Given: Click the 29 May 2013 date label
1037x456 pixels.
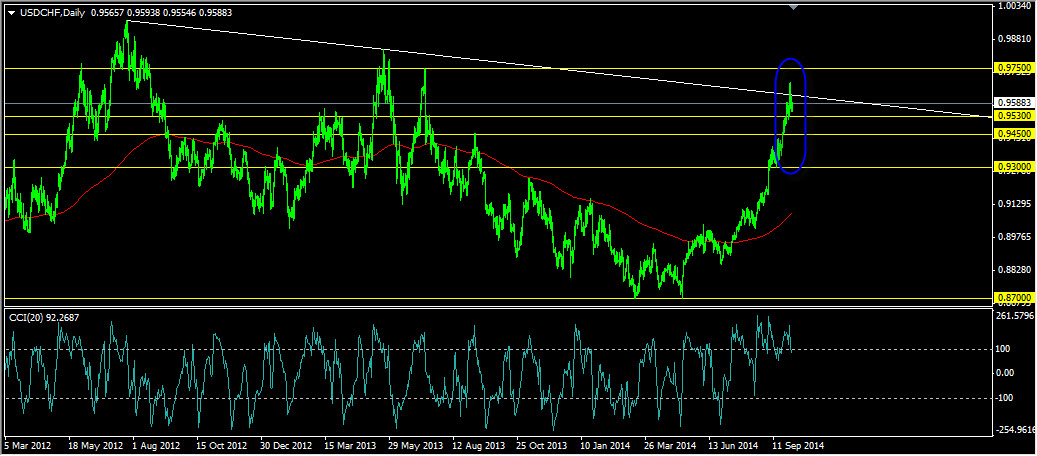Looking at the screenshot, I should (415, 445).
